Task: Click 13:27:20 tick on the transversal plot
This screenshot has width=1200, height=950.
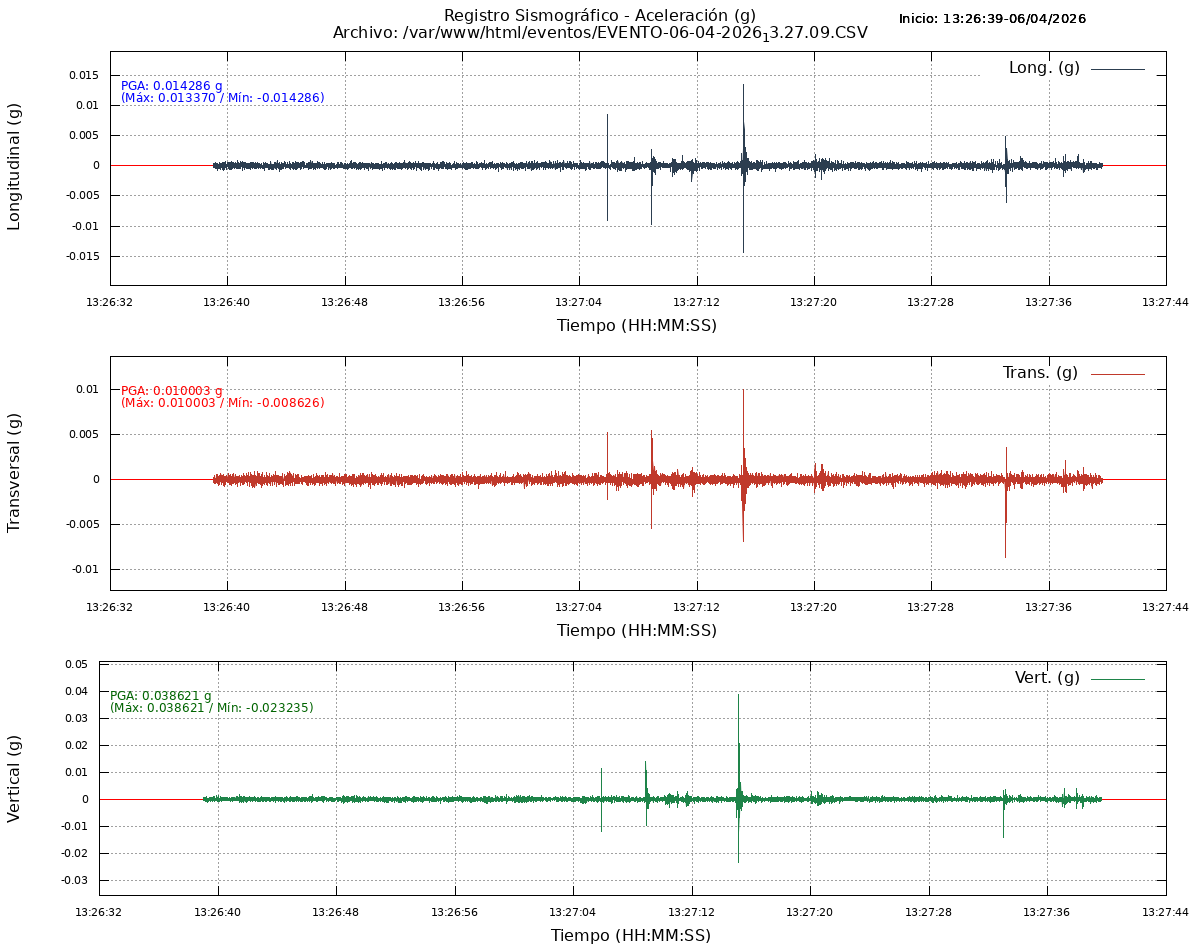Action: pos(813,607)
